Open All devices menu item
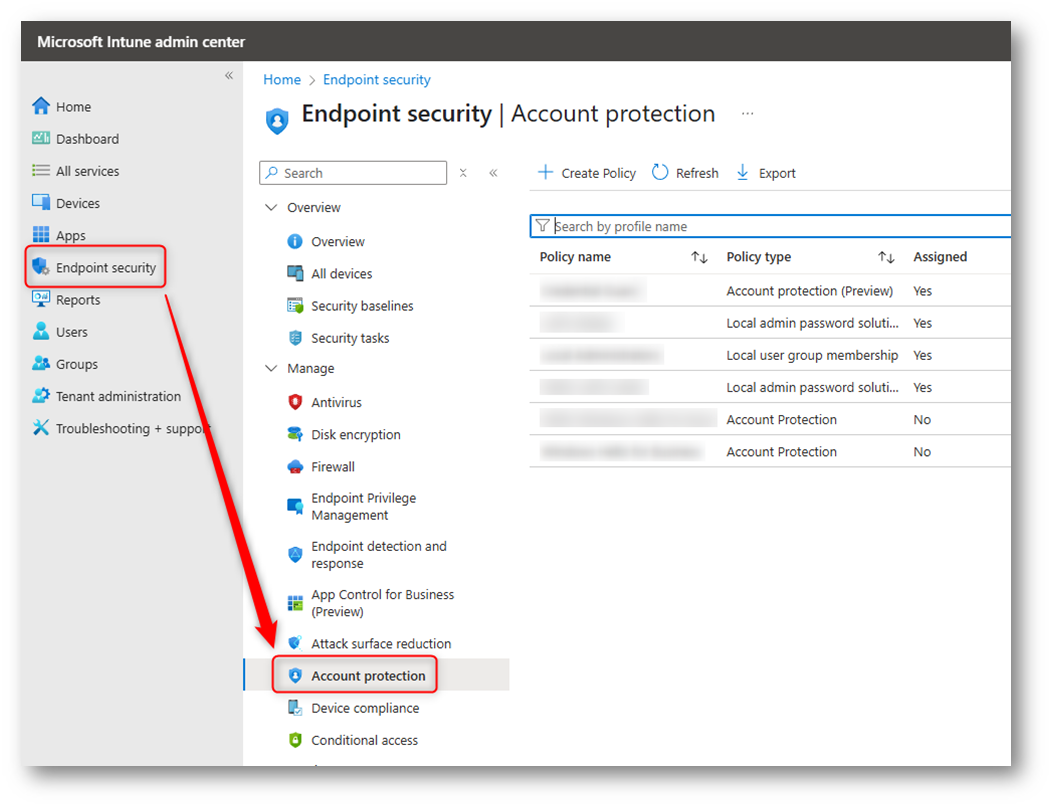The image size is (1053, 808). (342, 273)
